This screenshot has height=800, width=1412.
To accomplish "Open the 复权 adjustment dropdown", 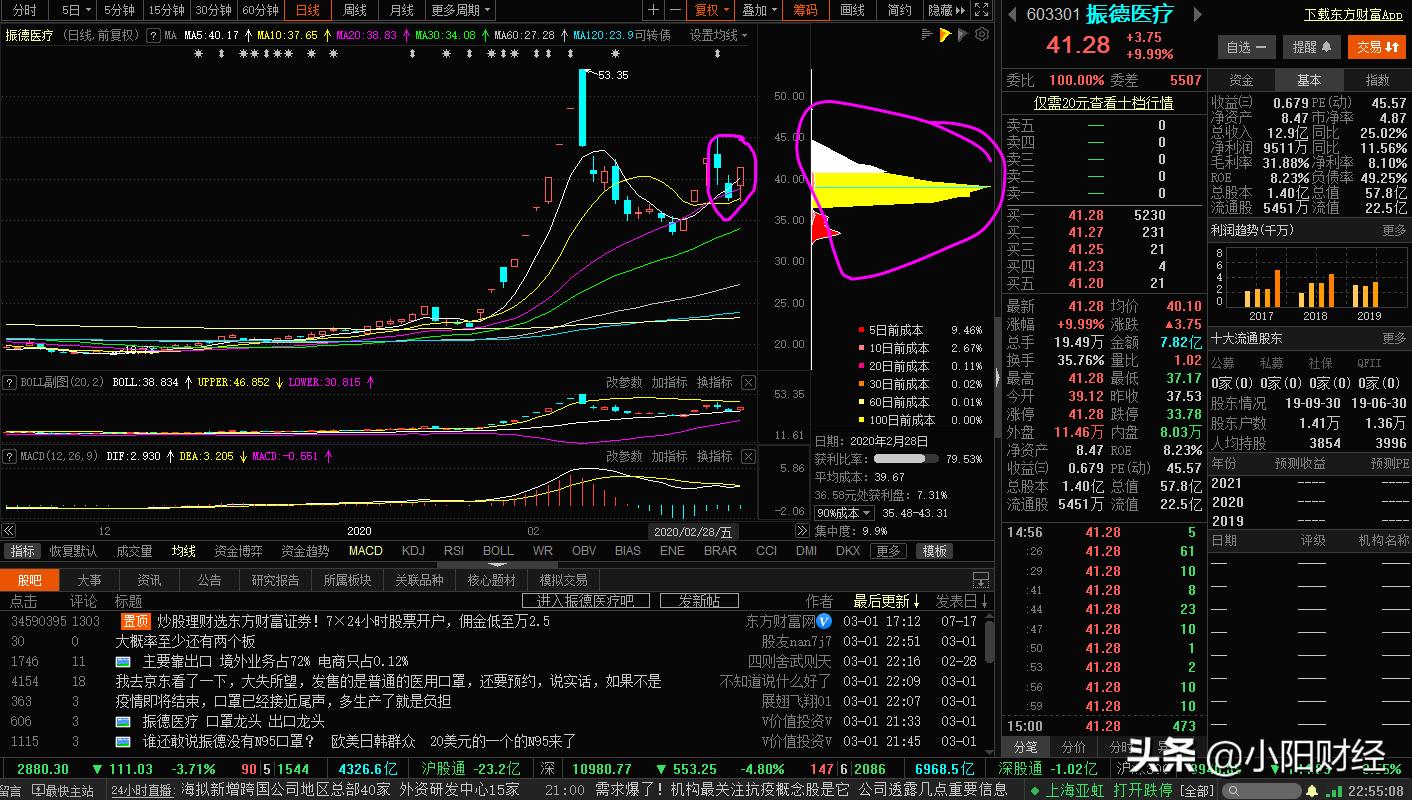I will pos(711,10).
